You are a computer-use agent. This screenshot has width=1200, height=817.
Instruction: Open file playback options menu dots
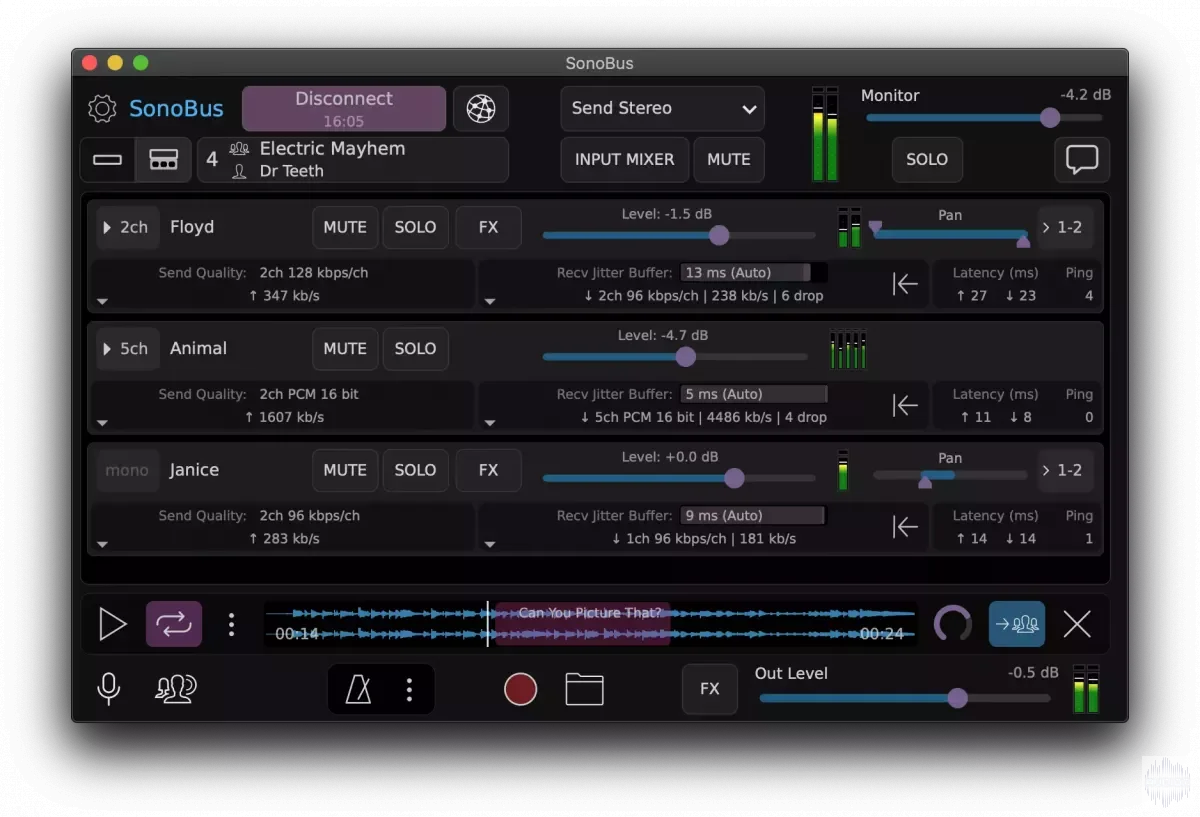(x=231, y=624)
